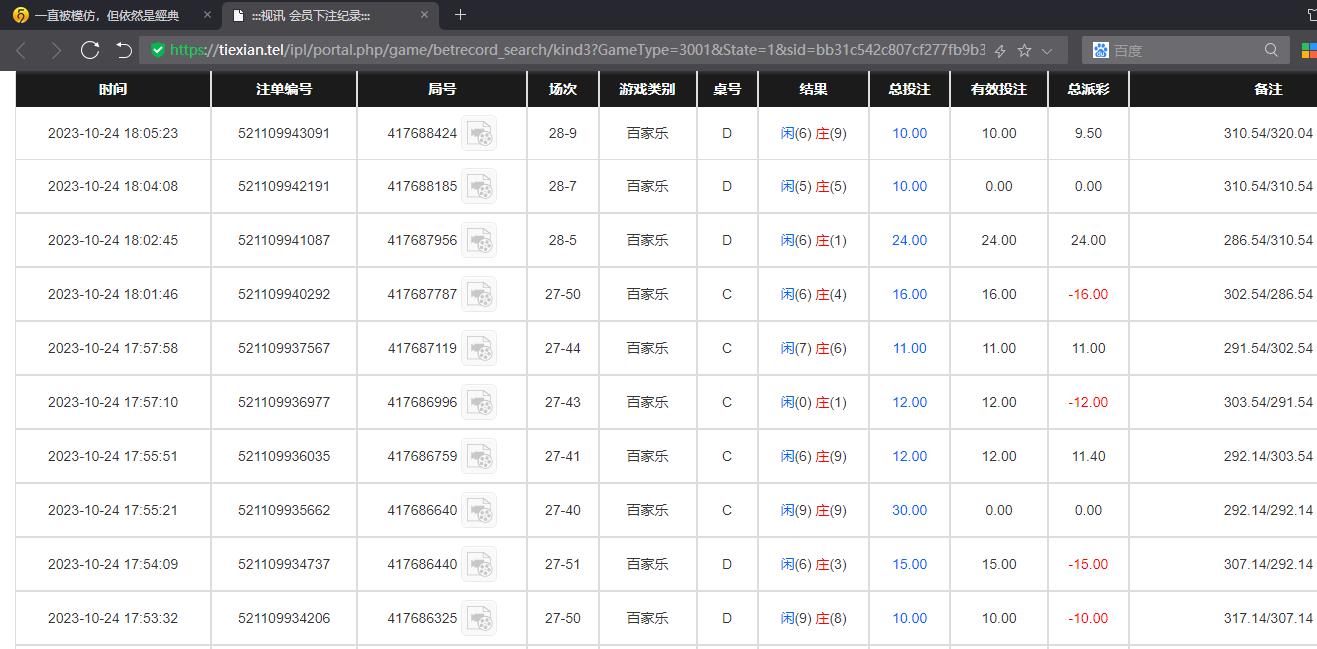Viewport: 1317px width, 649px height.
Task: Open video replay for round 417687787
Action: point(479,294)
